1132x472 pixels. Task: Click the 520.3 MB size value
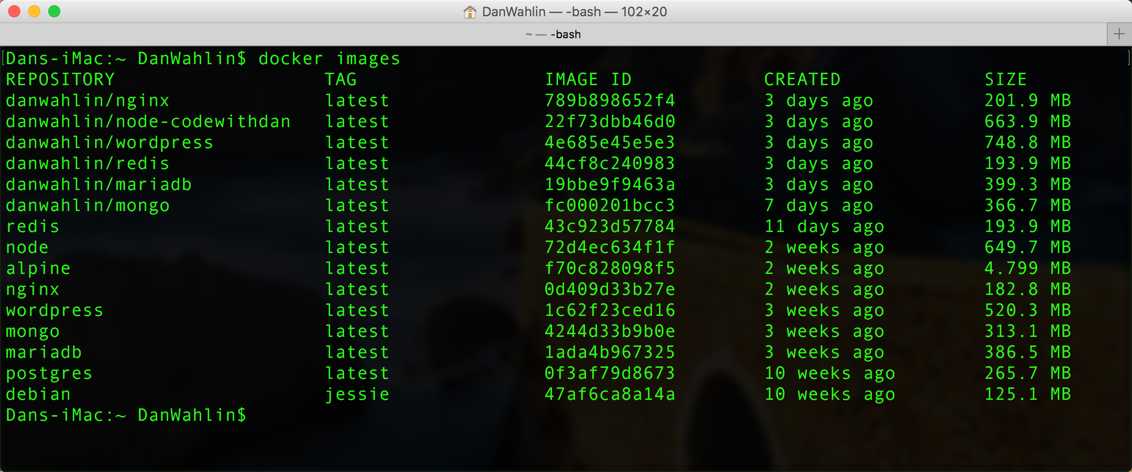pos(1028,310)
